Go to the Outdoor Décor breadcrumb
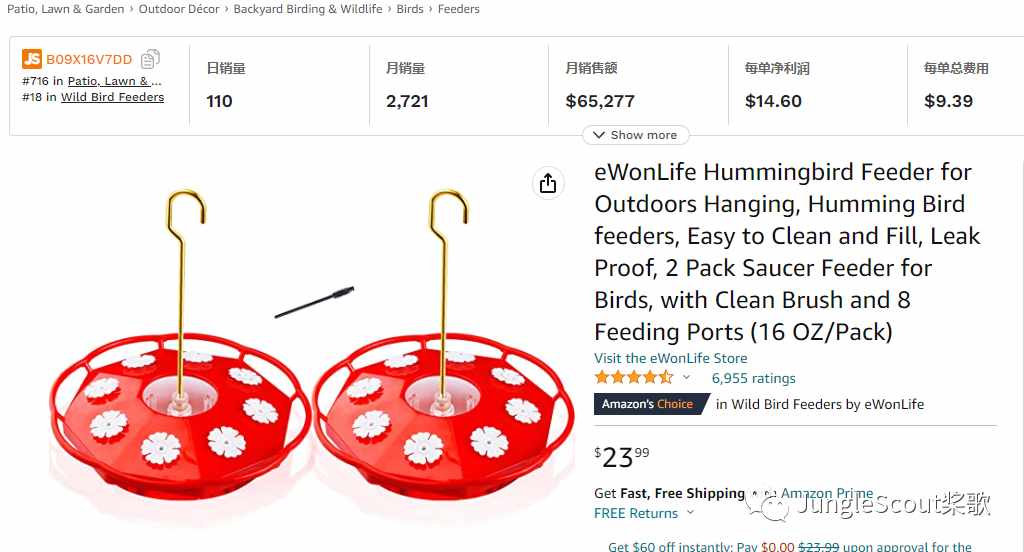This screenshot has width=1024, height=552. [179, 9]
